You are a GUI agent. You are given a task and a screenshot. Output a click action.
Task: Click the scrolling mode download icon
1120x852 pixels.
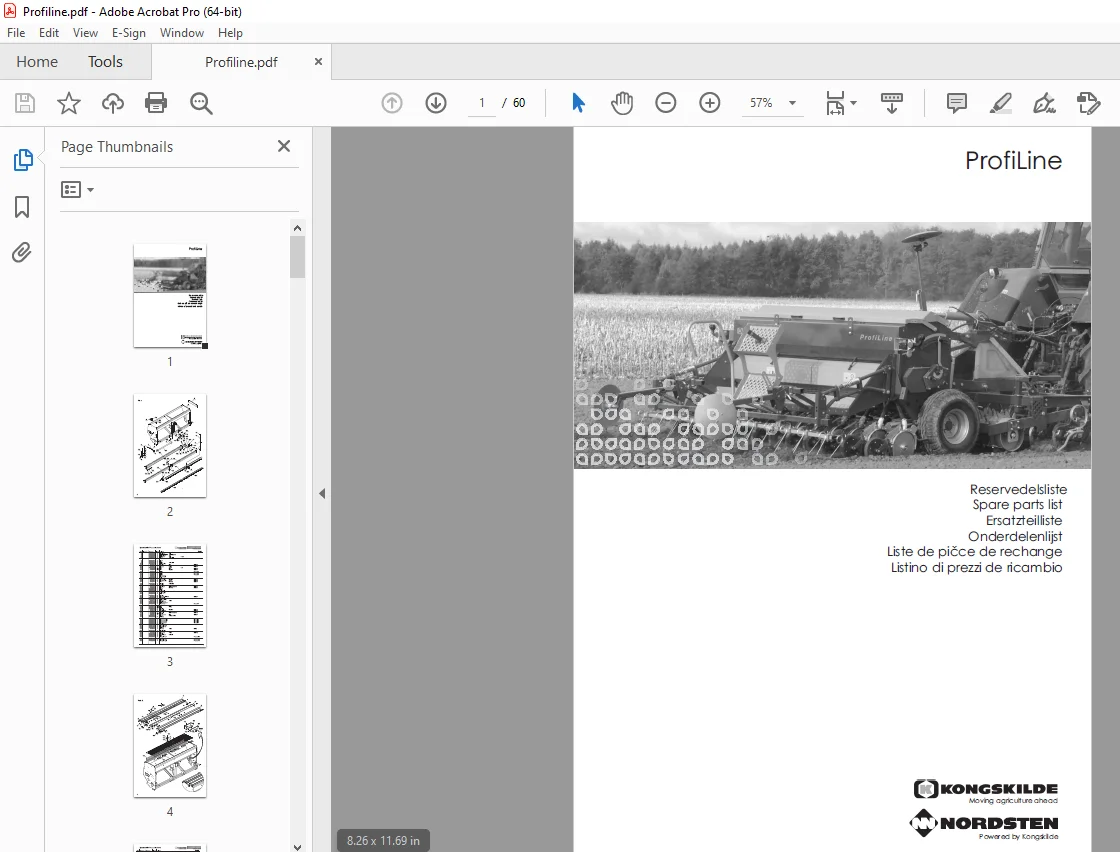[891, 103]
